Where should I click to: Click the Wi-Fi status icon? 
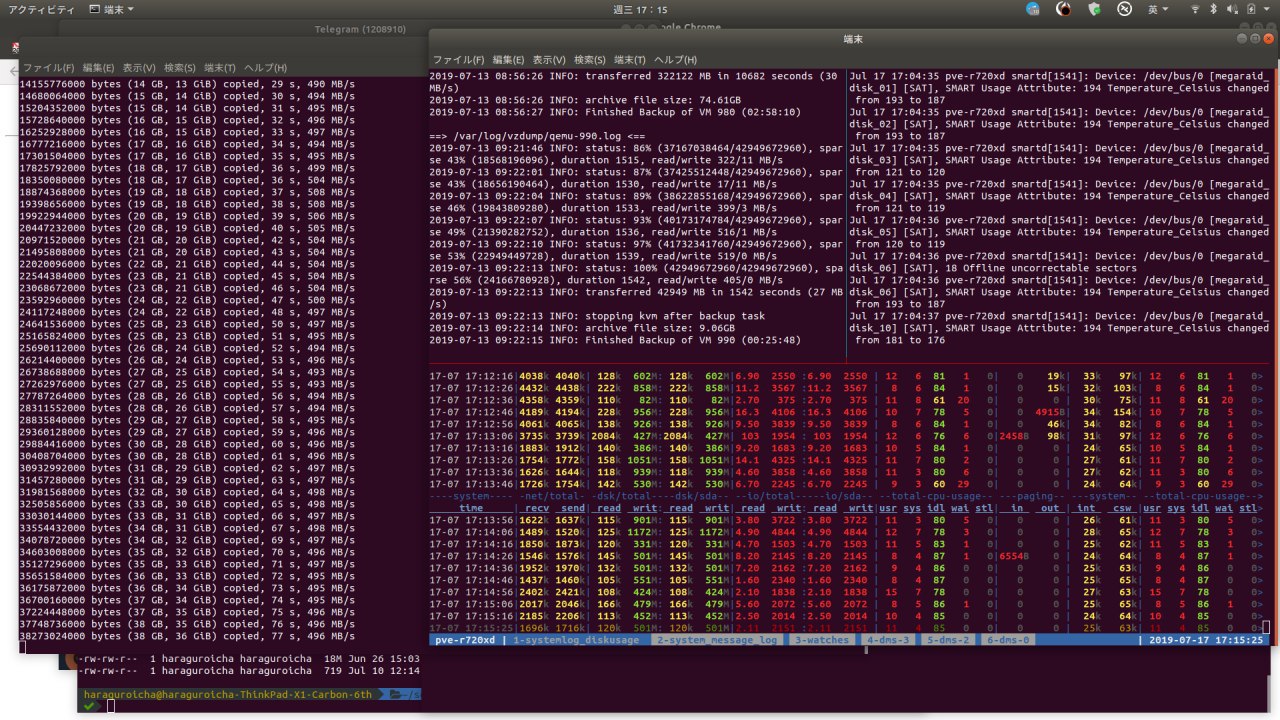coord(1194,9)
